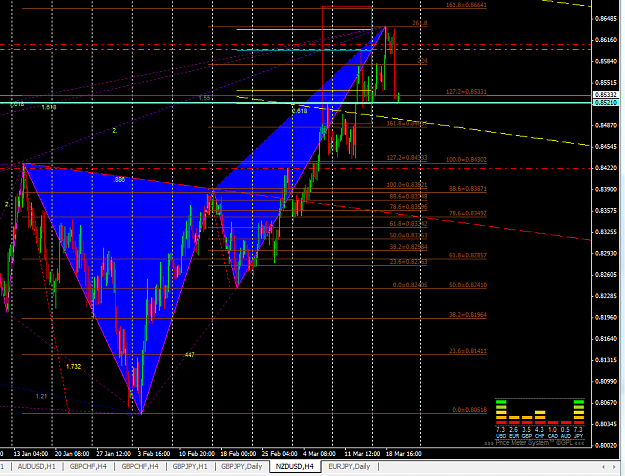625x476 pixels.
Task: Select the green dash-dot horizontal line
Action: coord(295,49)
